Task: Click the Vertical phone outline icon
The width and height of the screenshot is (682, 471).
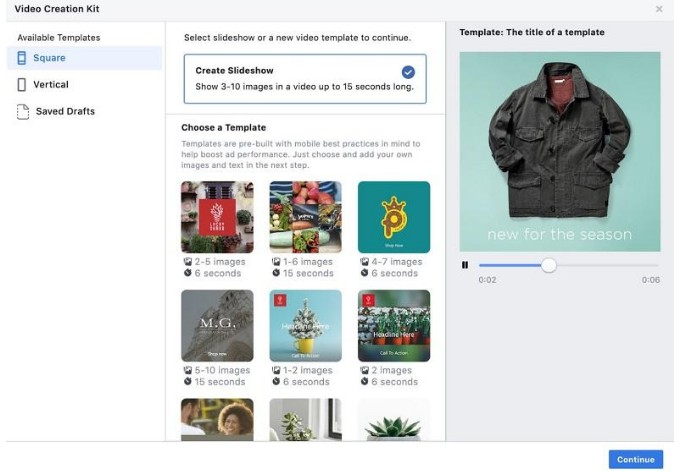Action: (x=21, y=84)
